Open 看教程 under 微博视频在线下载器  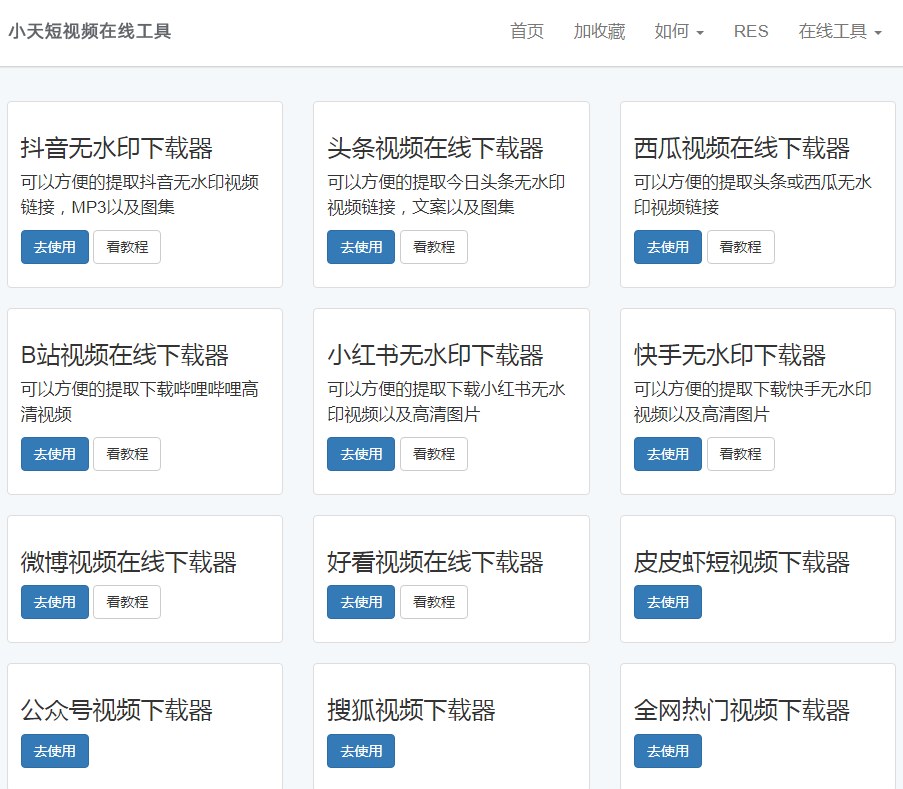point(127,602)
